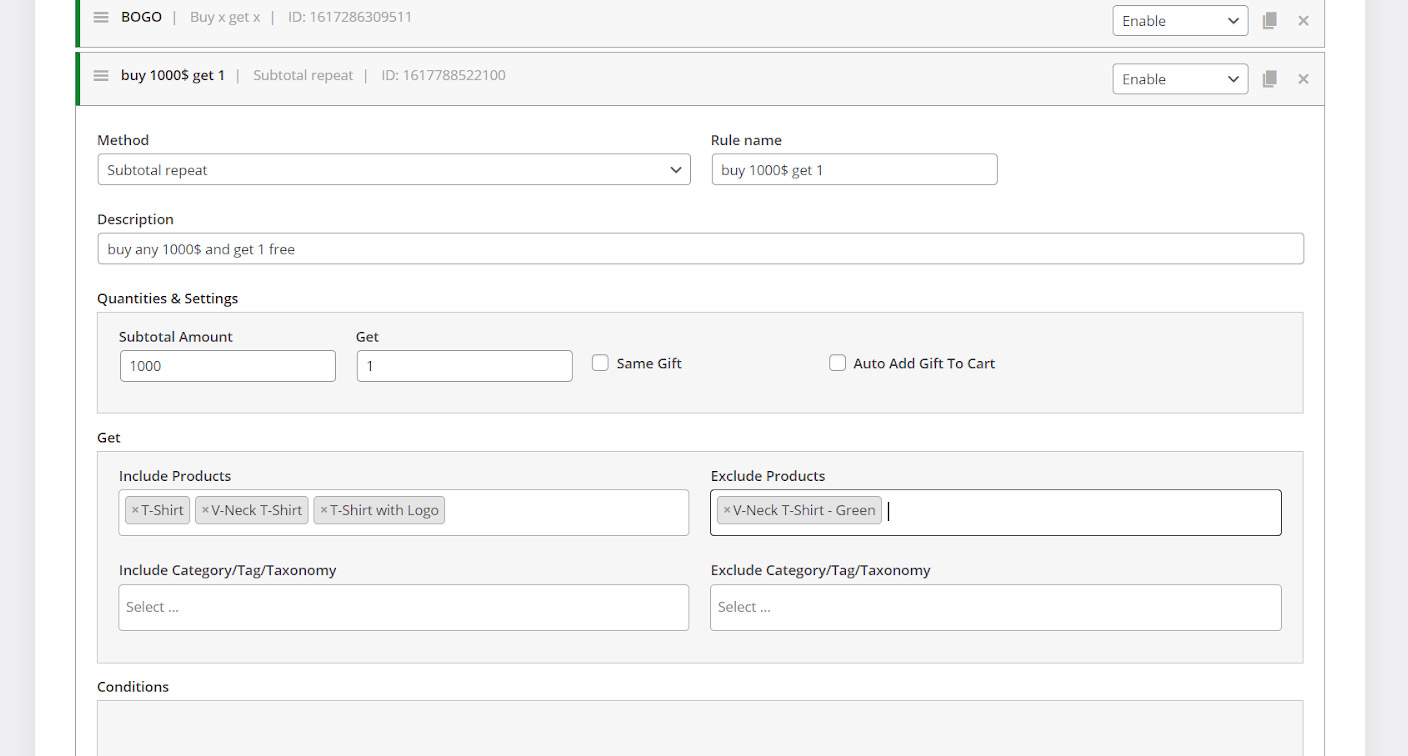Delete the buy 1000$ get 1 rule
Viewport: 1408px width, 756px height.
pyautogui.click(x=1303, y=79)
